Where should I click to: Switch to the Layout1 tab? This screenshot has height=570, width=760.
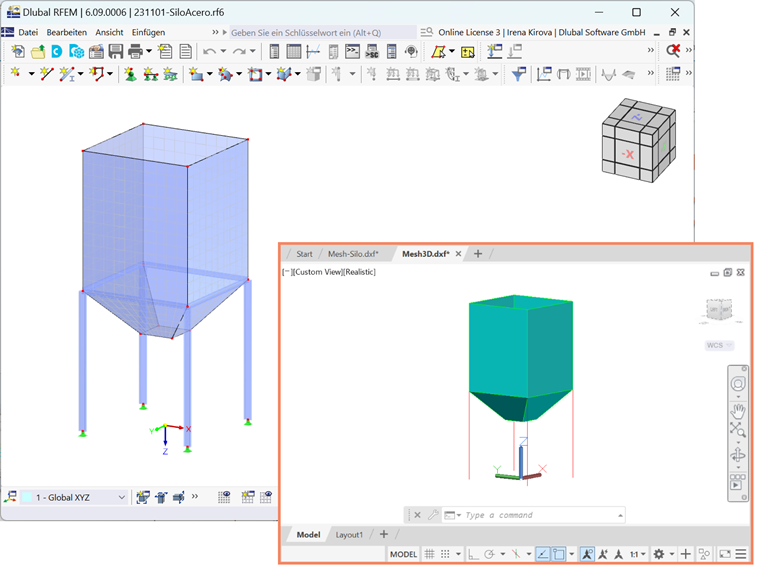pyautogui.click(x=349, y=535)
